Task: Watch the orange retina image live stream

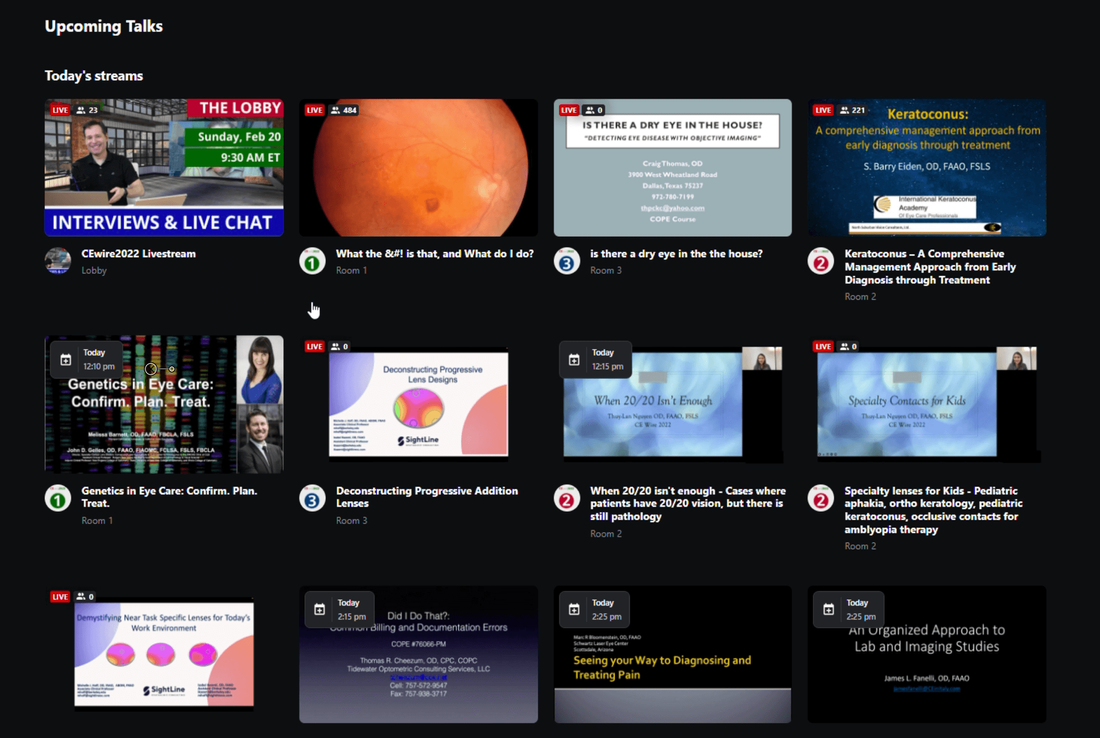Action: point(418,168)
